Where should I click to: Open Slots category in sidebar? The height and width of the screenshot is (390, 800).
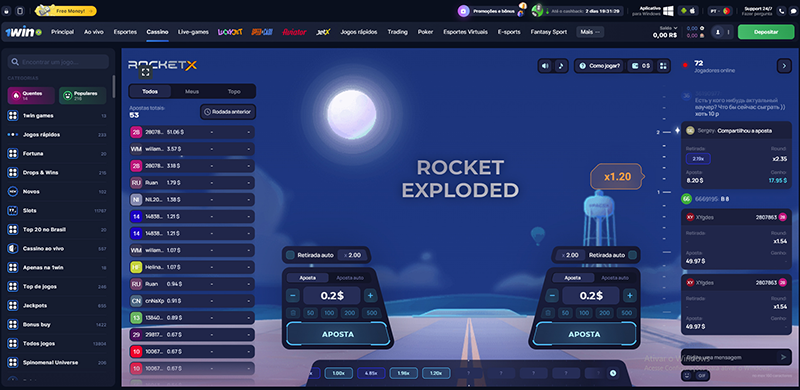click(x=57, y=210)
